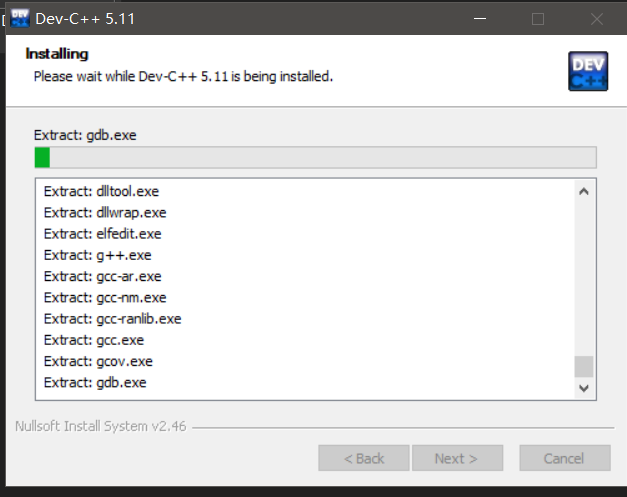The width and height of the screenshot is (627, 497).
Task: Select 'Extract: dlltool.exe' log line
Action: pyautogui.click(x=101, y=191)
